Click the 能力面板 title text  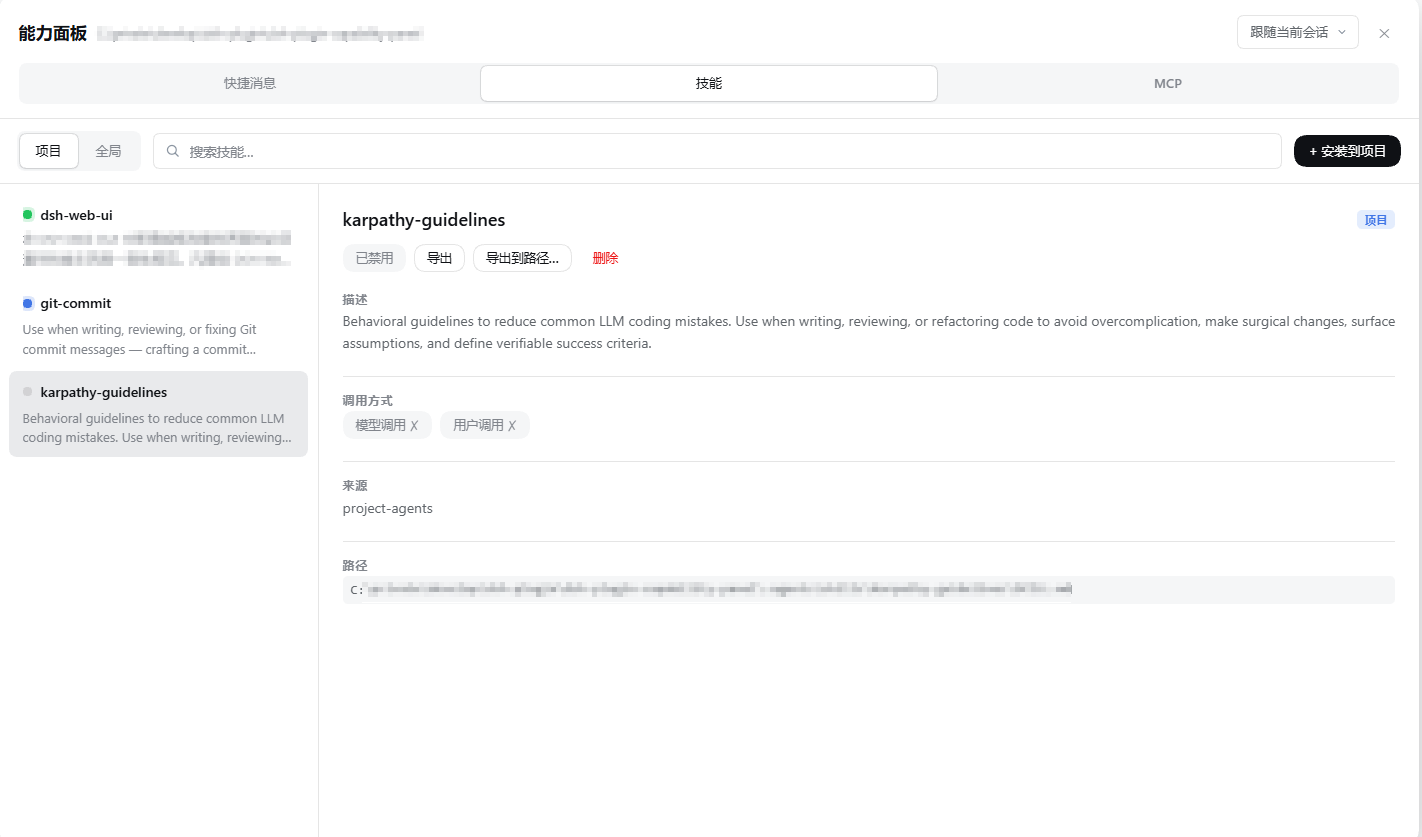pyautogui.click(x=53, y=33)
